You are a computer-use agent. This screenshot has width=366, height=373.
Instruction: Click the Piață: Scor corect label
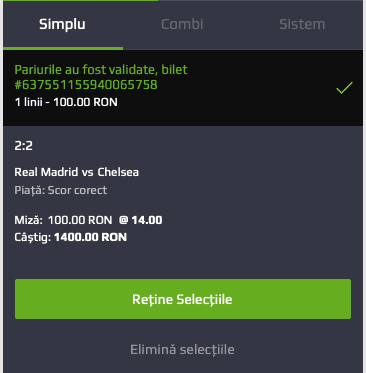61,190
